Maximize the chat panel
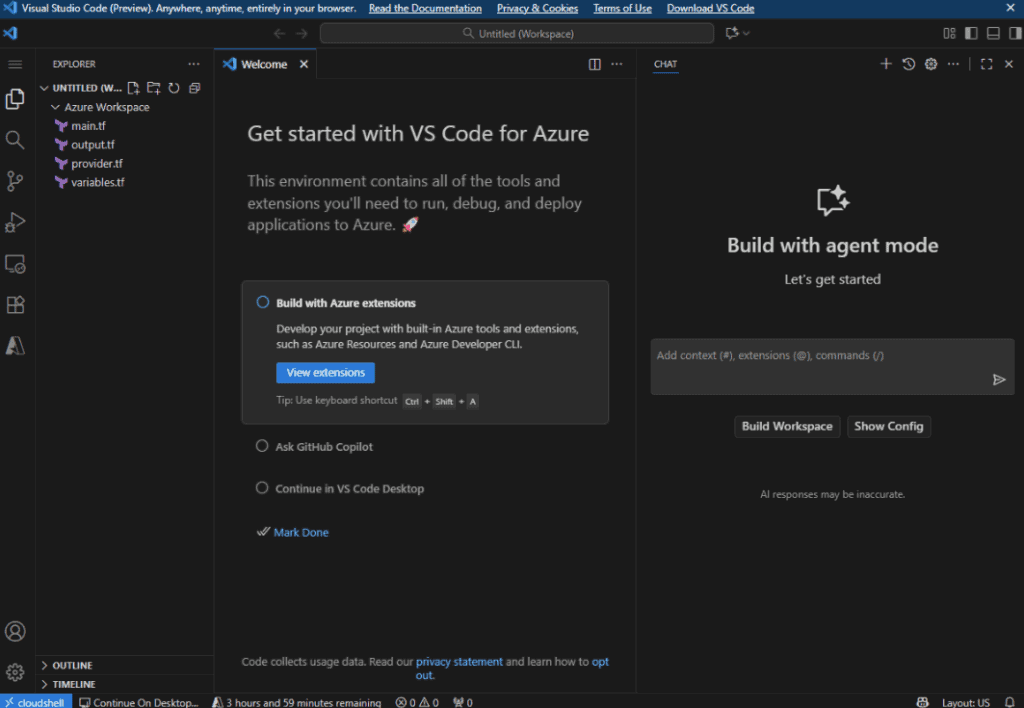 coord(987,64)
